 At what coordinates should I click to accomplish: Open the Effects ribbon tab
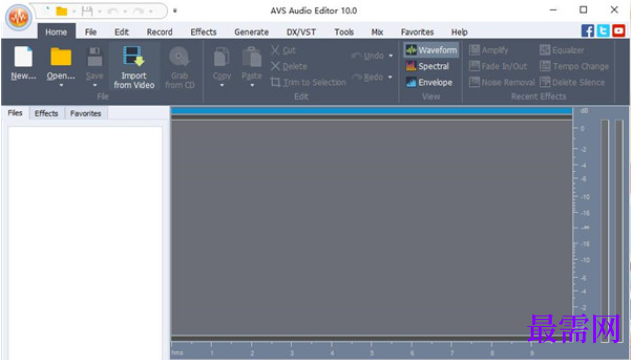click(x=203, y=32)
